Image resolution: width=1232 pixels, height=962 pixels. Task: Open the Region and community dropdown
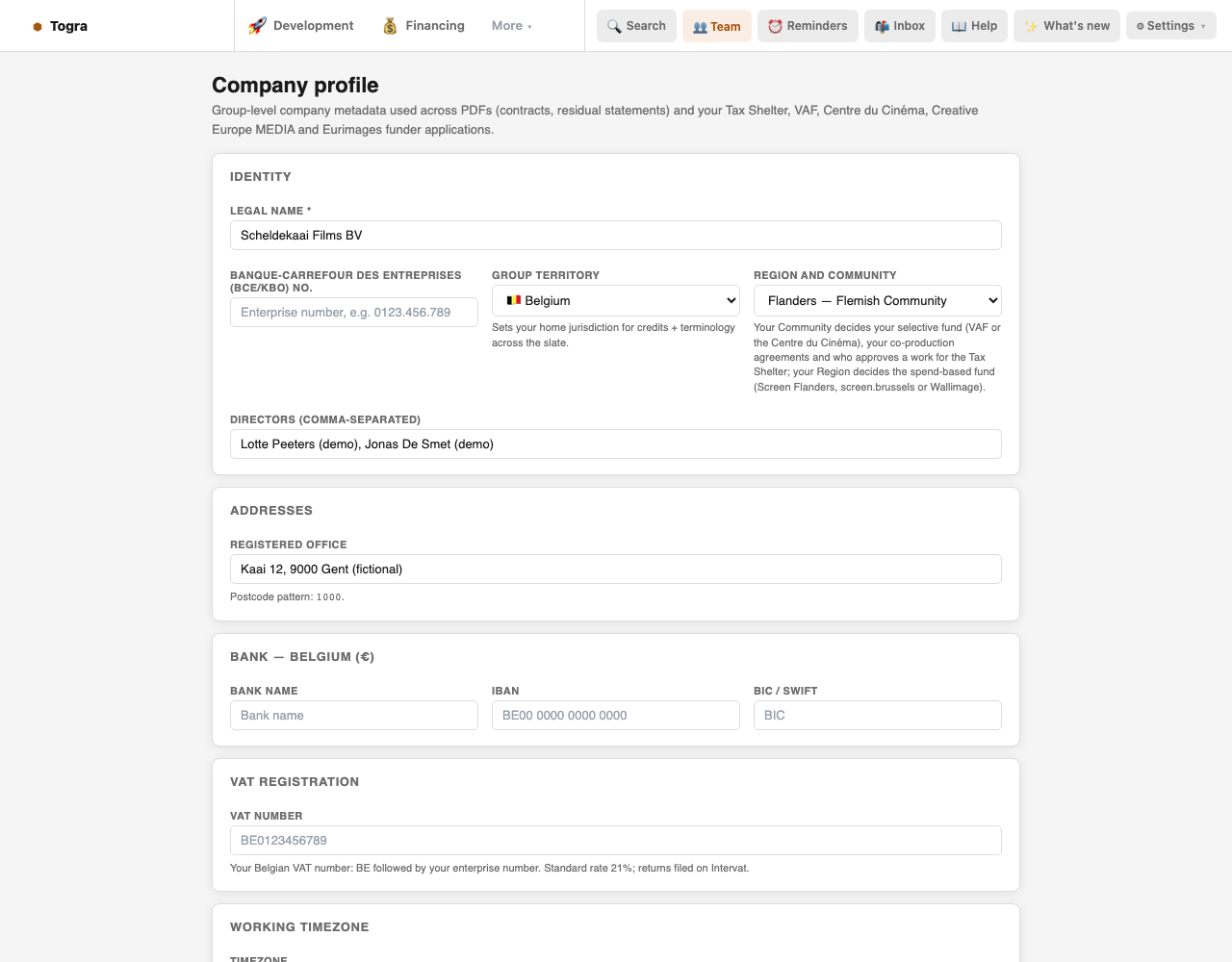point(878,301)
